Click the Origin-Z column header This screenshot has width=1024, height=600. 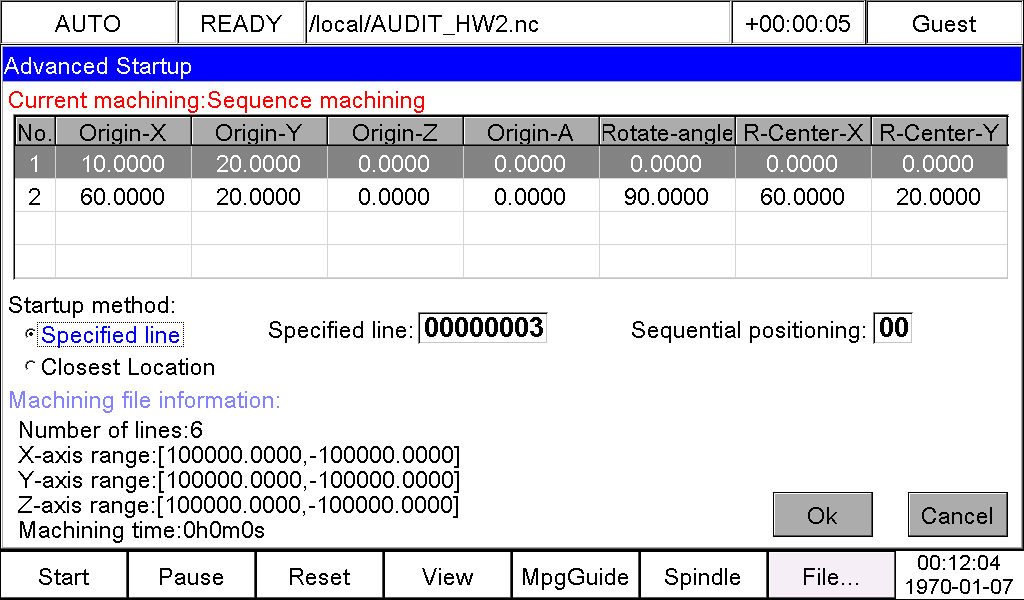[x=394, y=132]
